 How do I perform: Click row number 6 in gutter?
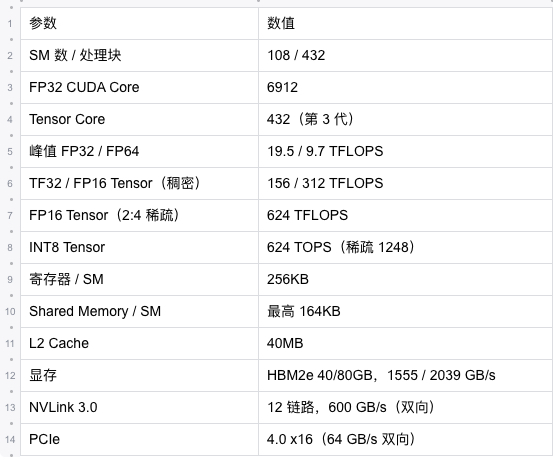click(x=10, y=184)
